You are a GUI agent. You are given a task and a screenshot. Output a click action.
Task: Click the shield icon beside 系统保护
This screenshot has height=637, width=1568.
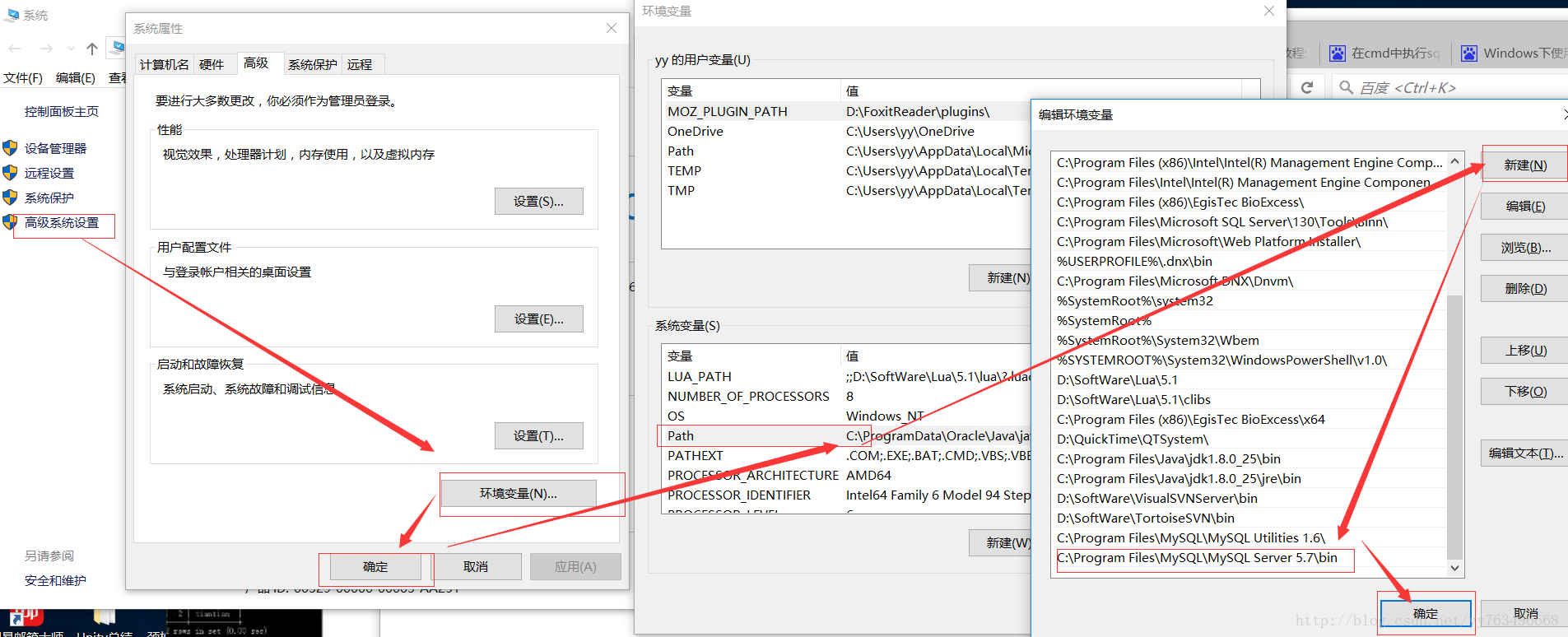pos(10,198)
